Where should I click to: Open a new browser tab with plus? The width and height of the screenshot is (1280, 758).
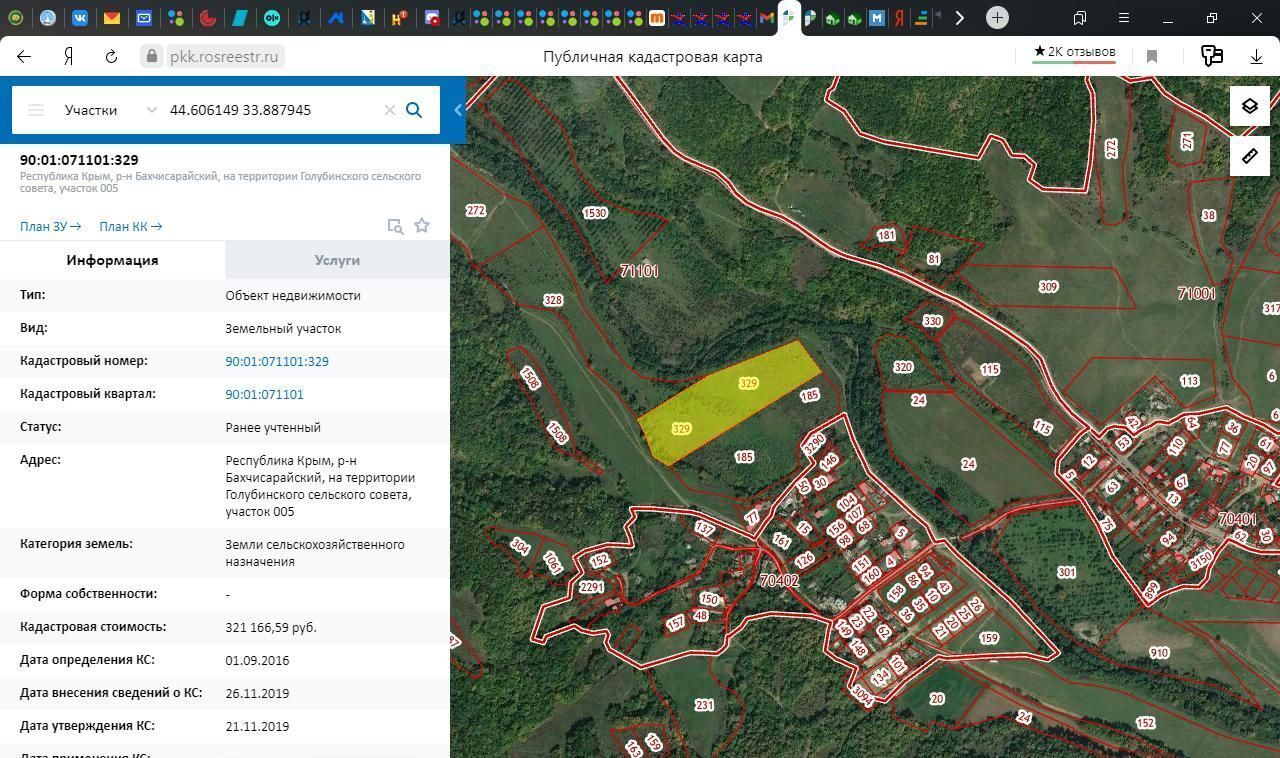pyautogui.click(x=997, y=18)
